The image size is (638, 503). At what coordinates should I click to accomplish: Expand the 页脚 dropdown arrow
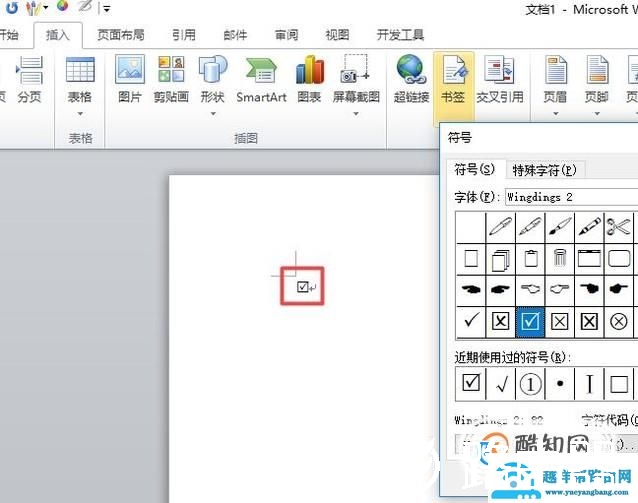pyautogui.click(x=597, y=114)
